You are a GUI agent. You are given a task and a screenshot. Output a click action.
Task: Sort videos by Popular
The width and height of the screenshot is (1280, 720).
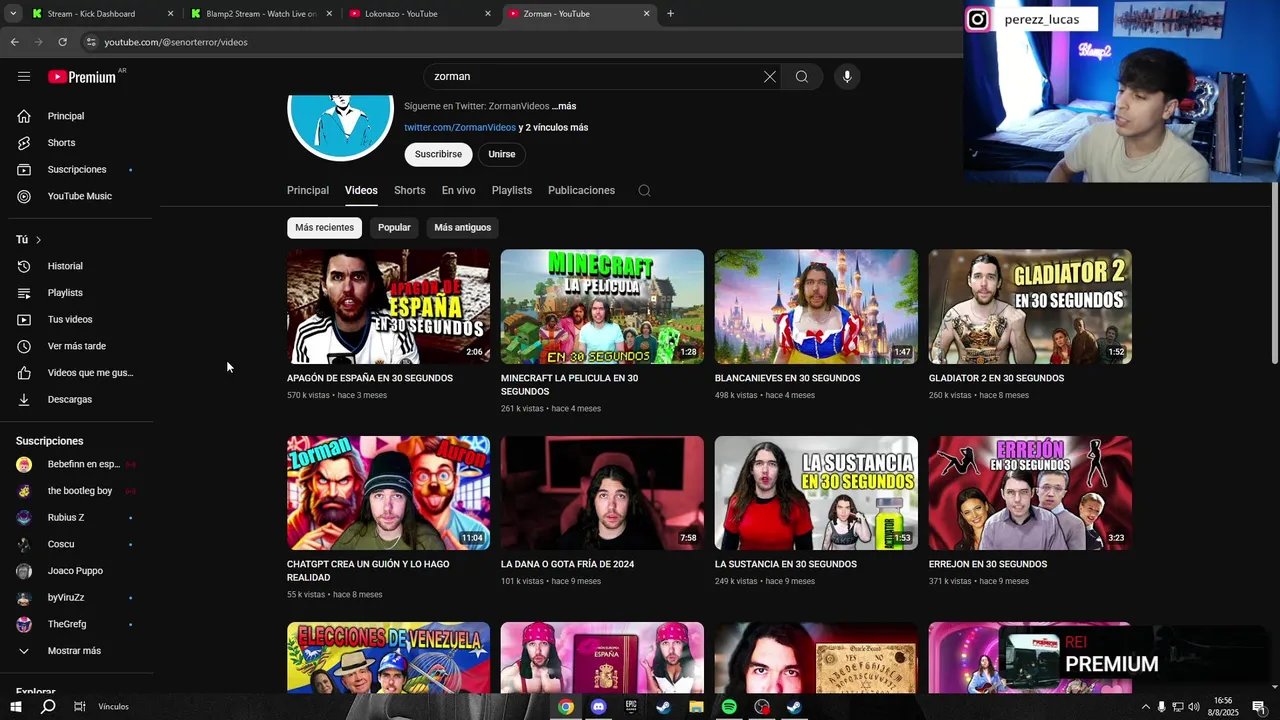pyautogui.click(x=394, y=227)
